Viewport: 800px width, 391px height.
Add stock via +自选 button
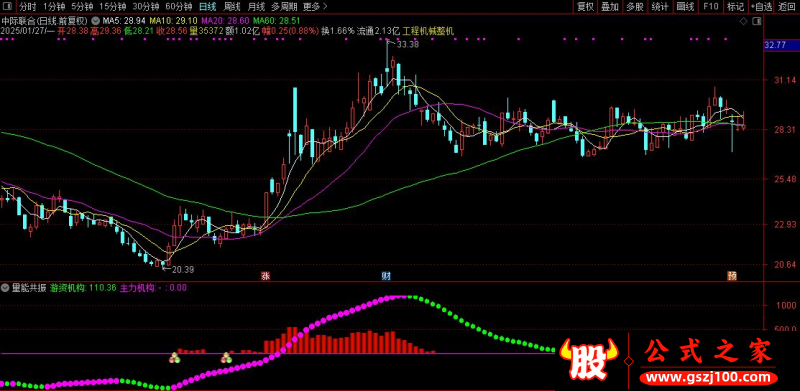[x=761, y=7]
